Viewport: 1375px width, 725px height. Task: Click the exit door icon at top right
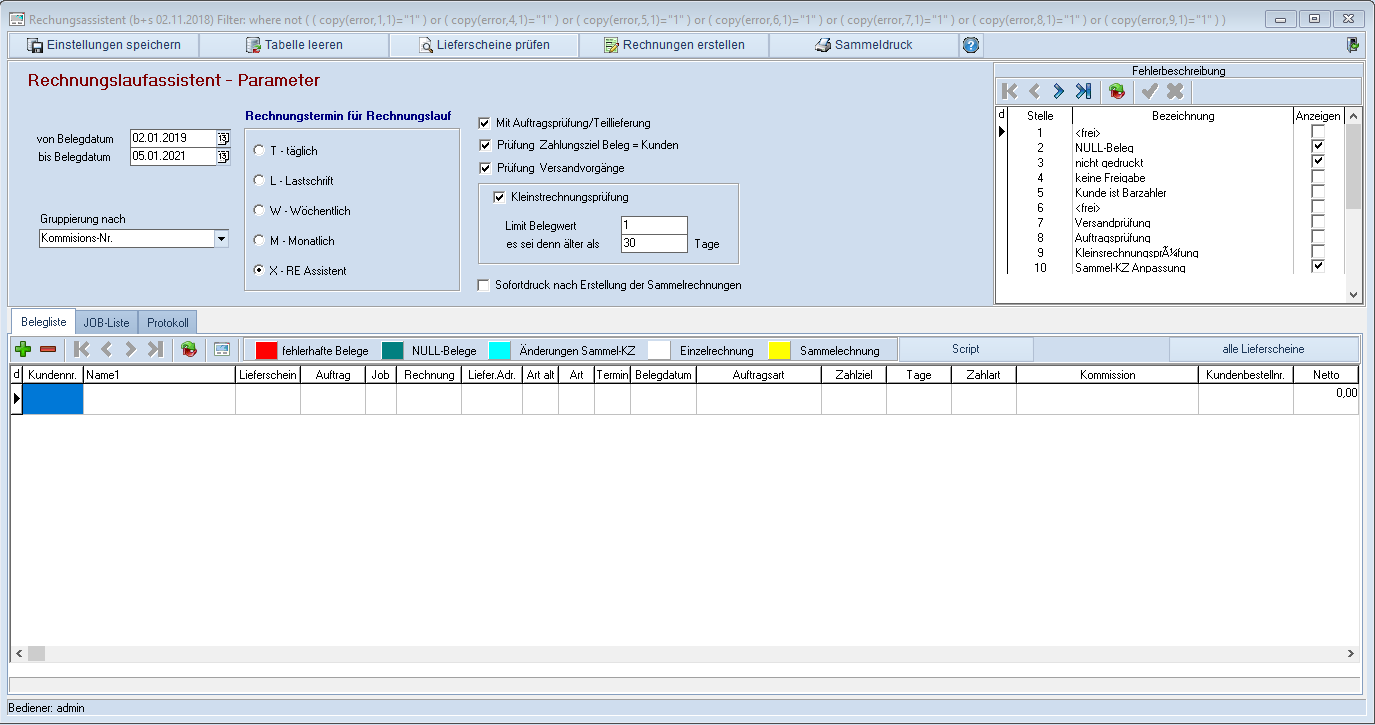click(x=1352, y=45)
